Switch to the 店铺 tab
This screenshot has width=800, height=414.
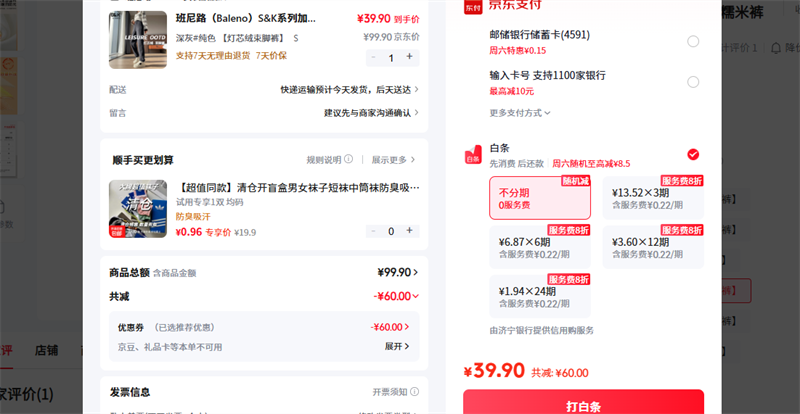46,351
